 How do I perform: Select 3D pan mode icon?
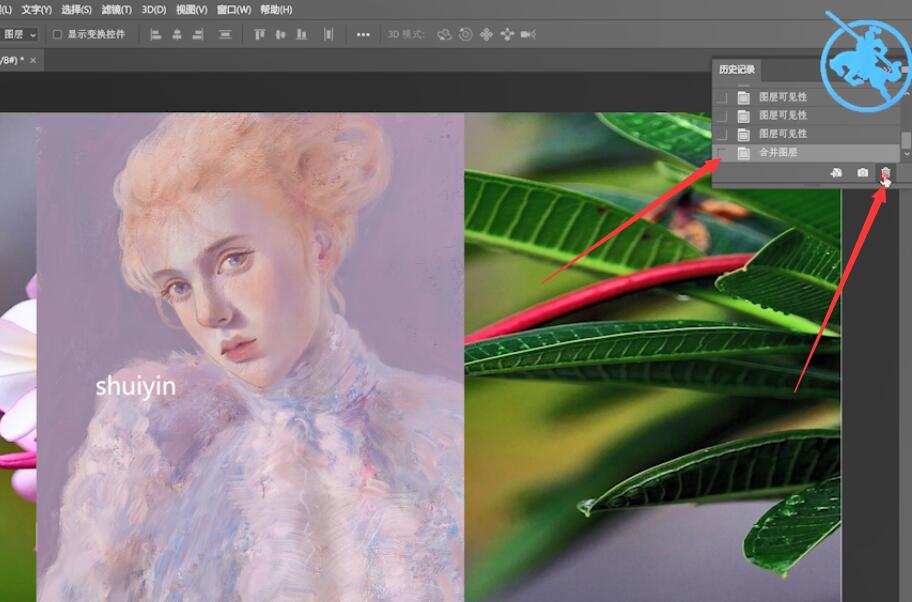pos(486,35)
